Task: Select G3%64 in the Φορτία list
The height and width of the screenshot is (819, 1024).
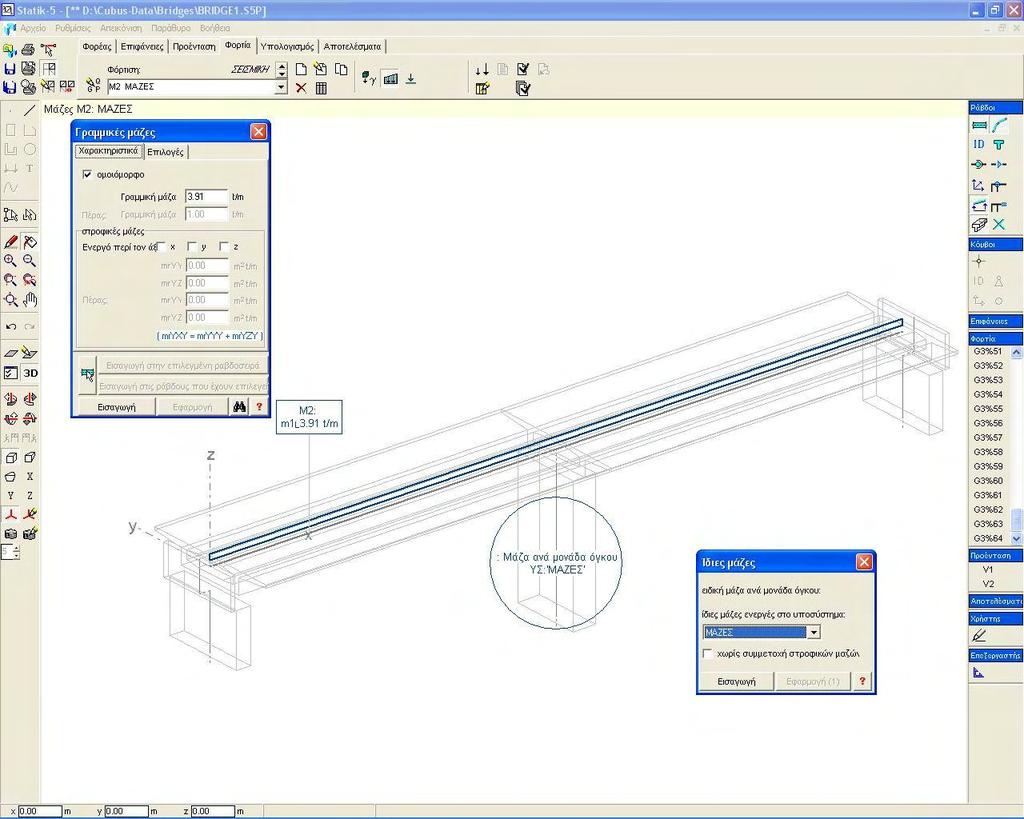Action: click(989, 538)
